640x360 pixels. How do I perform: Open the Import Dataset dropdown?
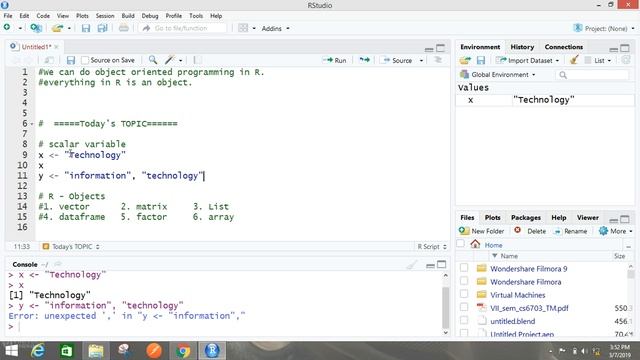(x=527, y=60)
